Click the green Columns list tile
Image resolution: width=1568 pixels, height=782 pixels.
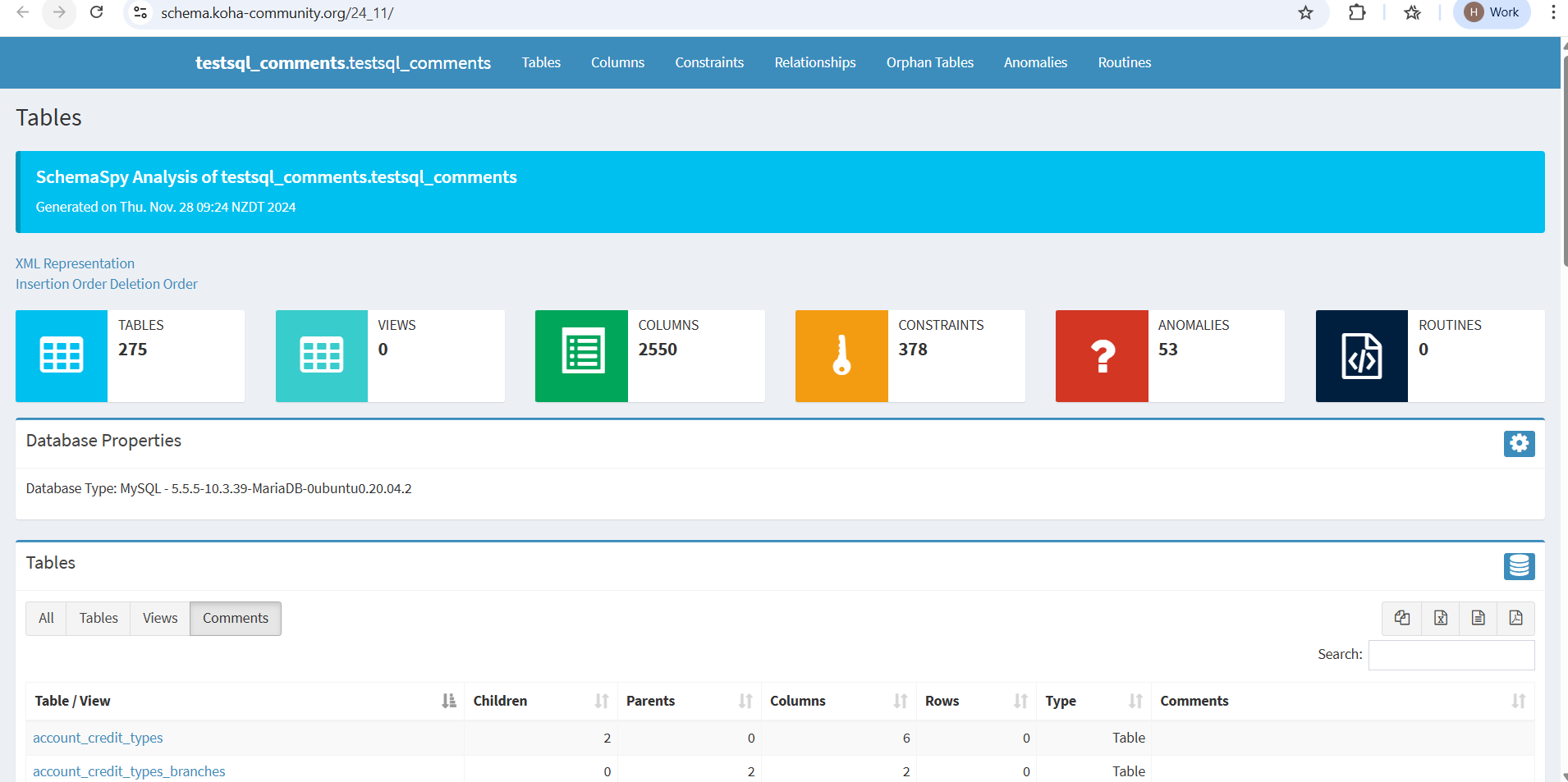coord(581,356)
